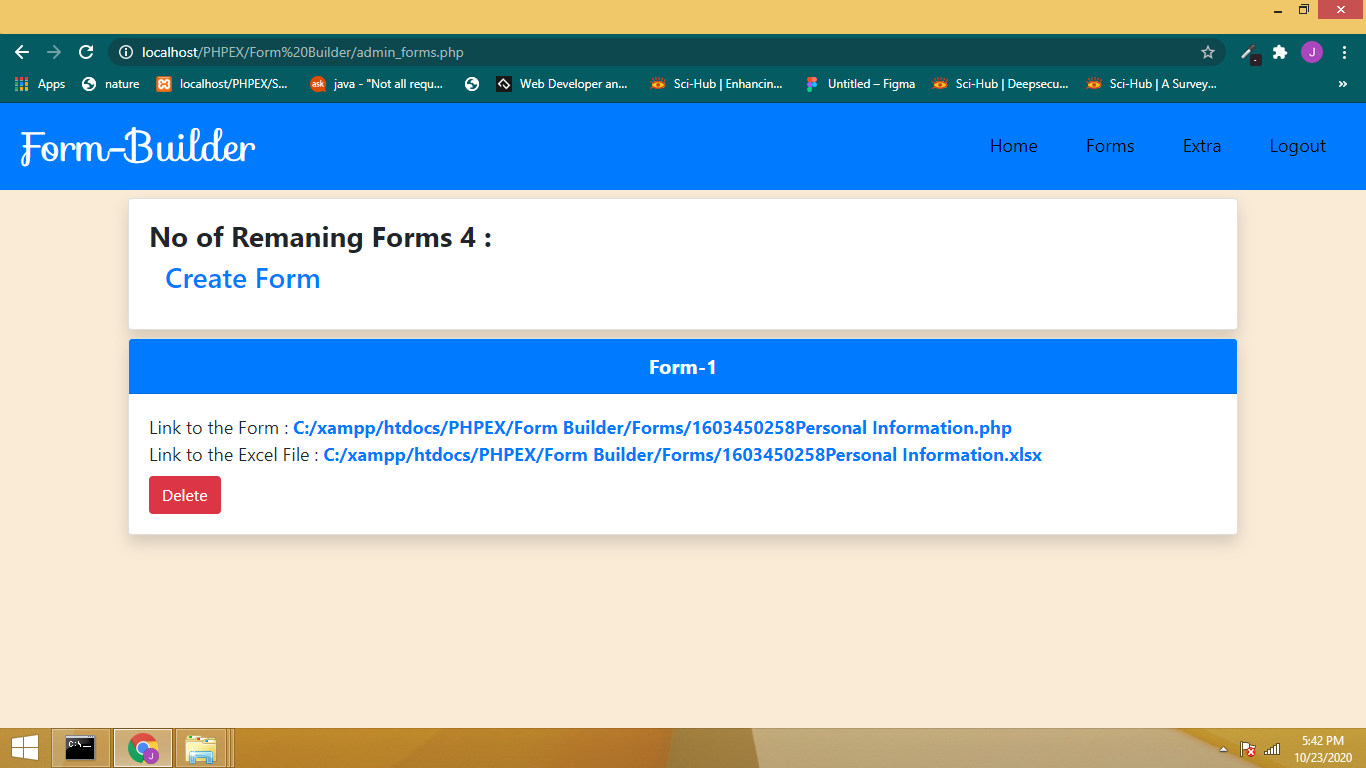Open the Sci-Hub | Enhancin... bookmark
This screenshot has height=768, width=1366.
click(x=717, y=84)
